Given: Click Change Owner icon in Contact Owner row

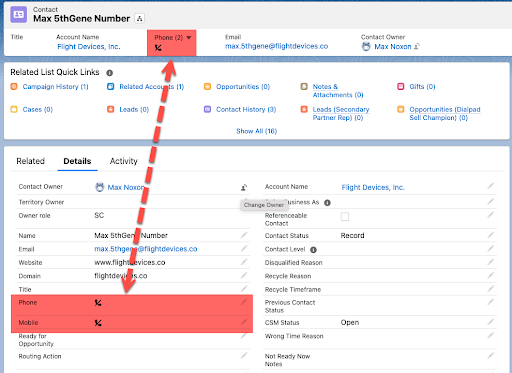Looking at the screenshot, I should (x=244, y=187).
